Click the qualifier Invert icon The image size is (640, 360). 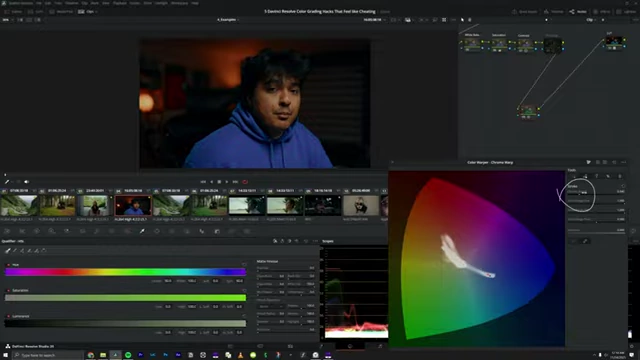click(x=44, y=251)
